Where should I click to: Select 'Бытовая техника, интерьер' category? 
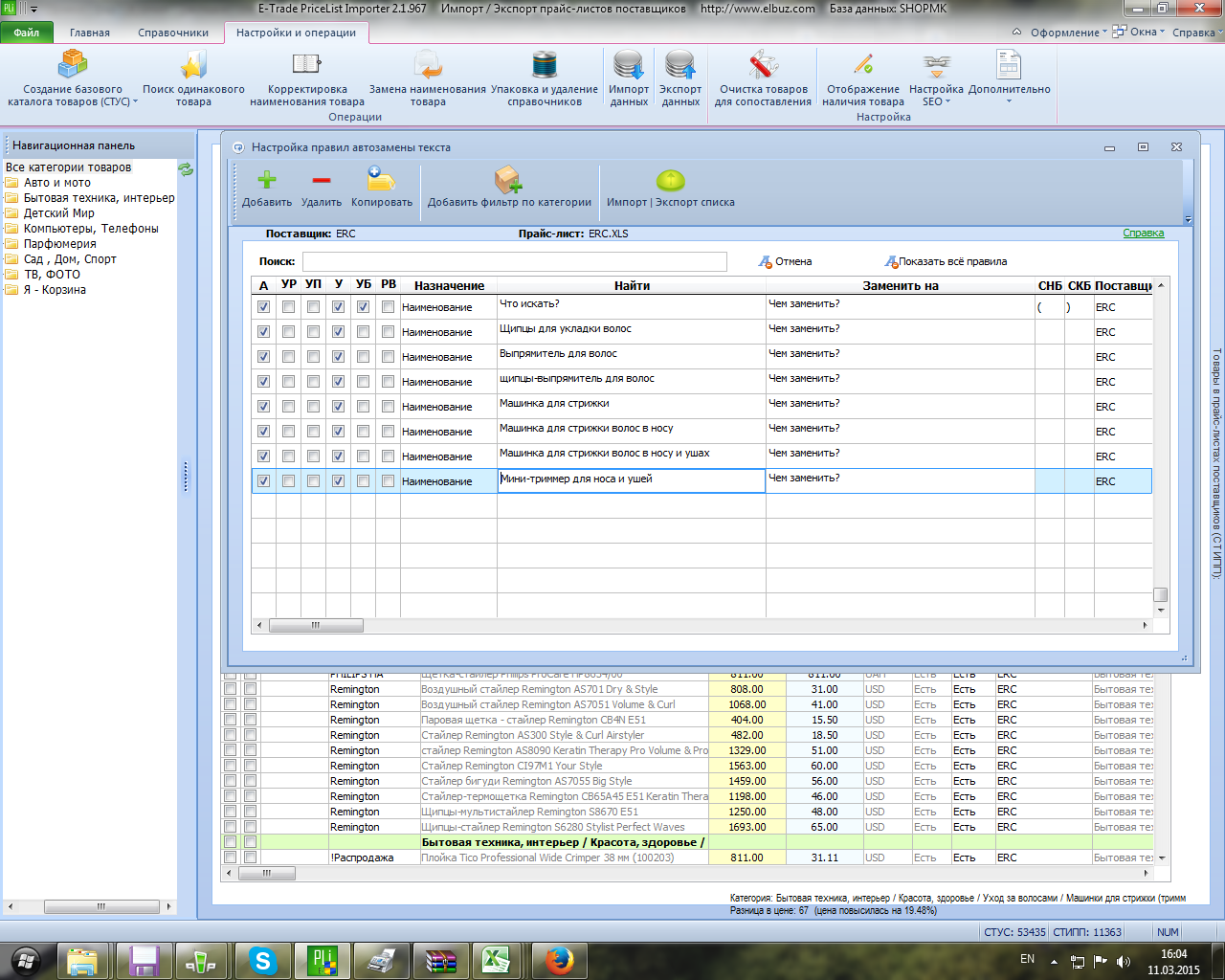(100, 198)
